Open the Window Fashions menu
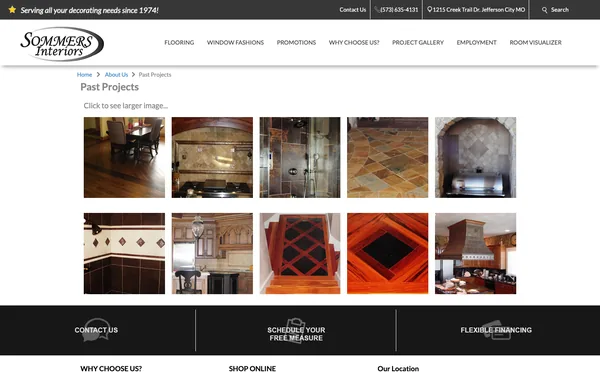The height and width of the screenshot is (375, 600). pyautogui.click(x=235, y=42)
